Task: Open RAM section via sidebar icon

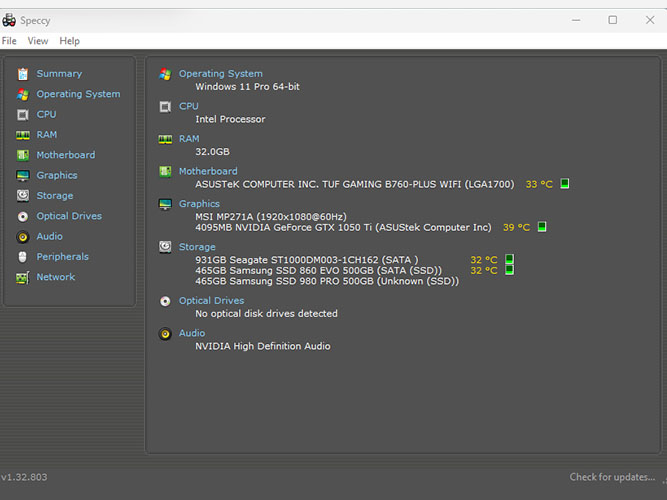Action: pyautogui.click(x=22, y=135)
